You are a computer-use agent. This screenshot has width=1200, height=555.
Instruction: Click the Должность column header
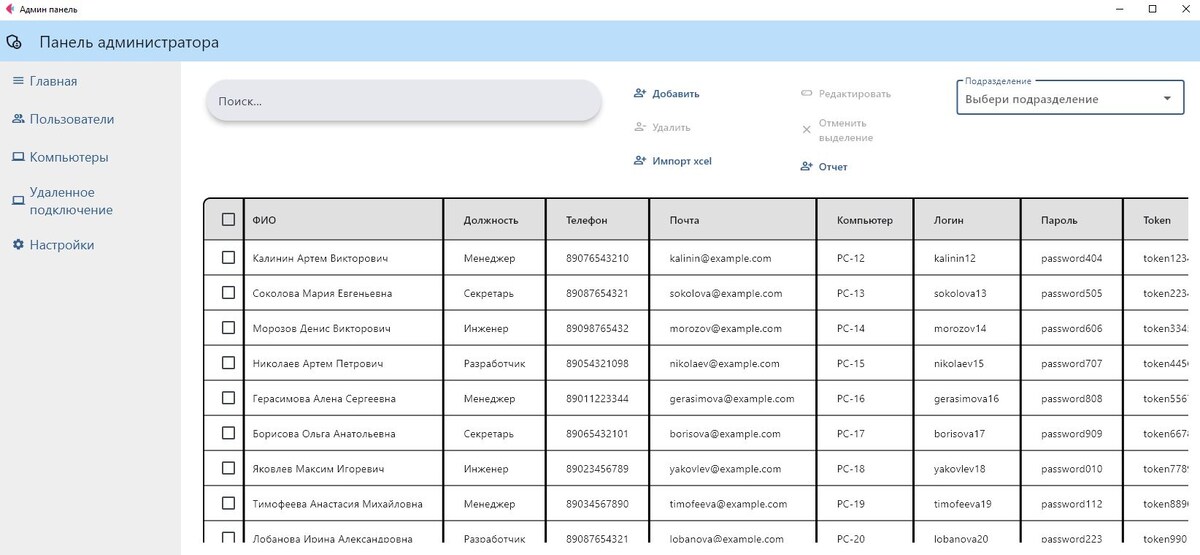point(495,220)
